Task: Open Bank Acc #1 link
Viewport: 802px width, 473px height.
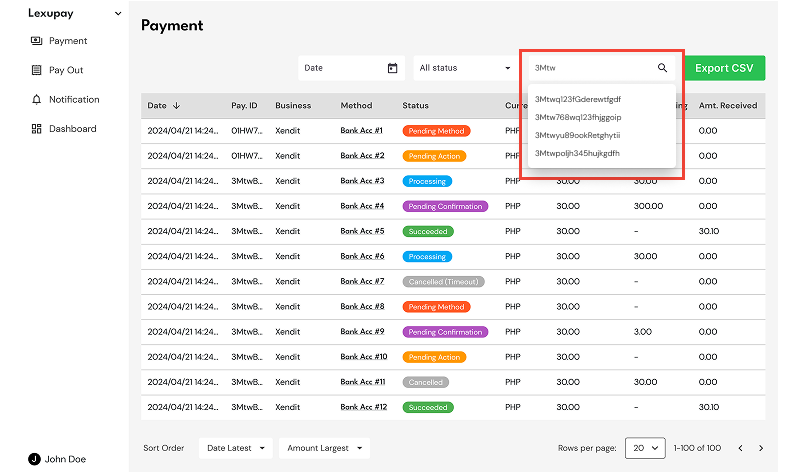Action: [x=362, y=130]
